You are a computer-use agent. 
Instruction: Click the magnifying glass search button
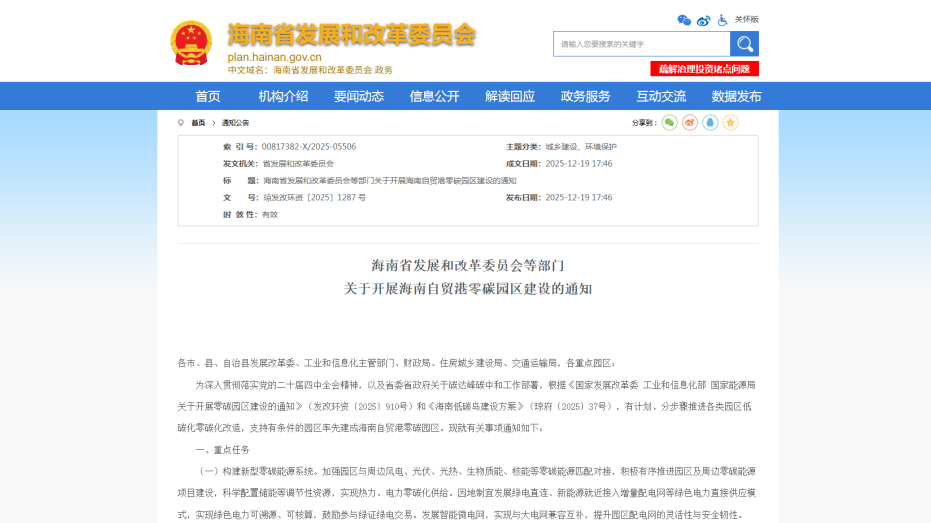point(744,44)
